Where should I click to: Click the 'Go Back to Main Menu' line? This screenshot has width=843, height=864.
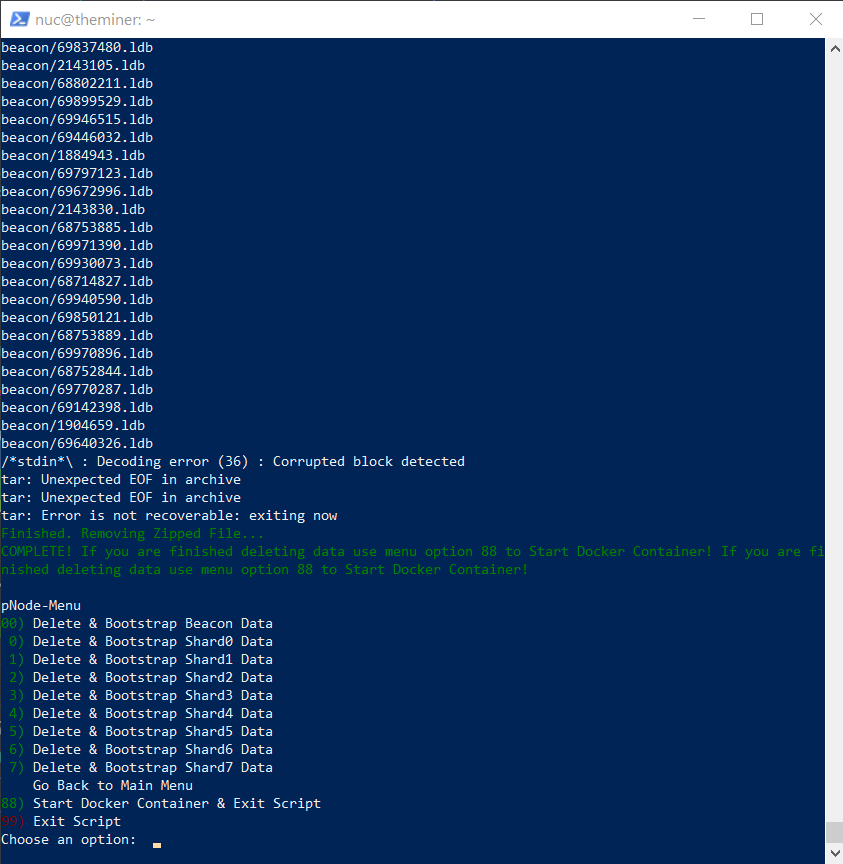113,786
